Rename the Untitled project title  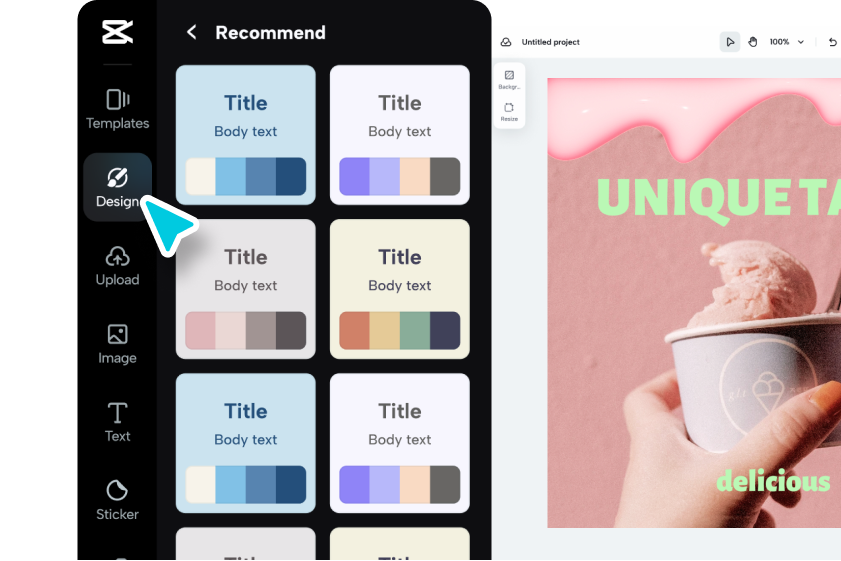(550, 42)
